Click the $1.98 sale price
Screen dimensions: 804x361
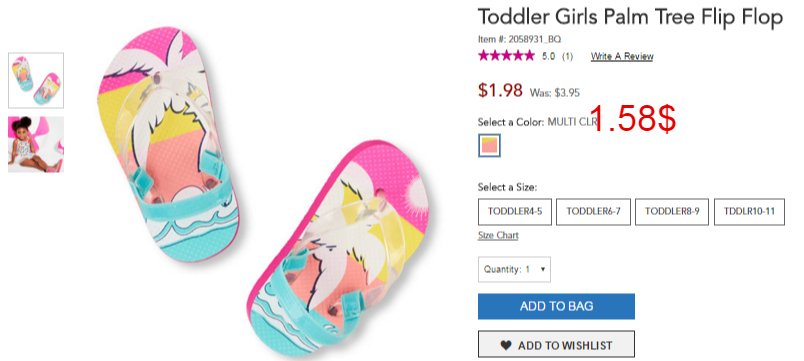coord(500,90)
